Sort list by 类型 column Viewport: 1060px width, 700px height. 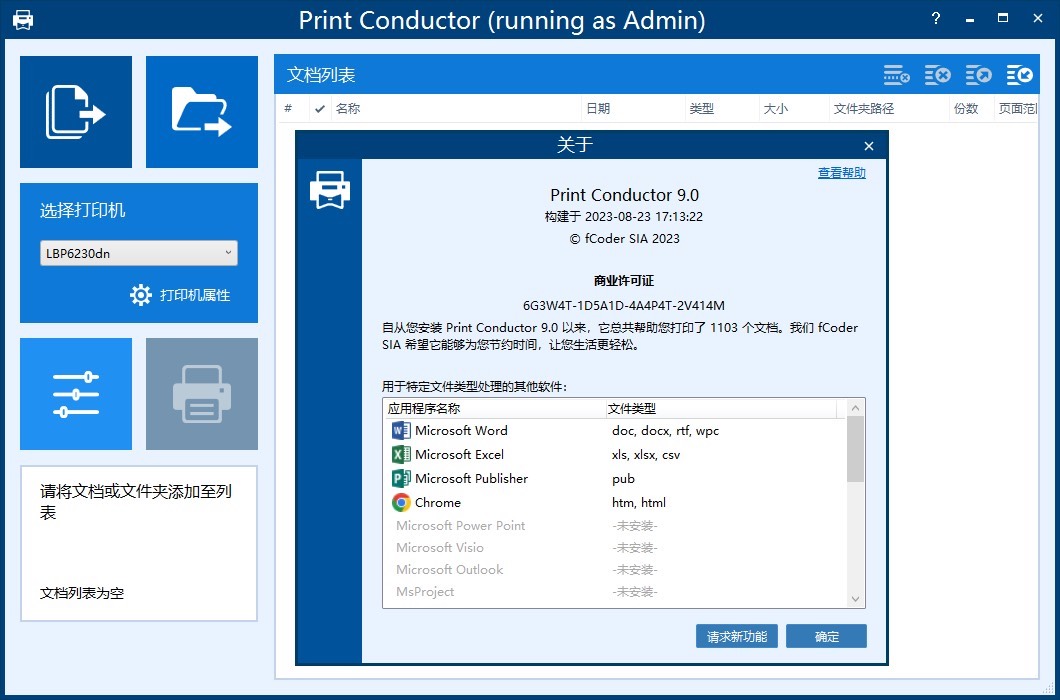click(x=722, y=108)
